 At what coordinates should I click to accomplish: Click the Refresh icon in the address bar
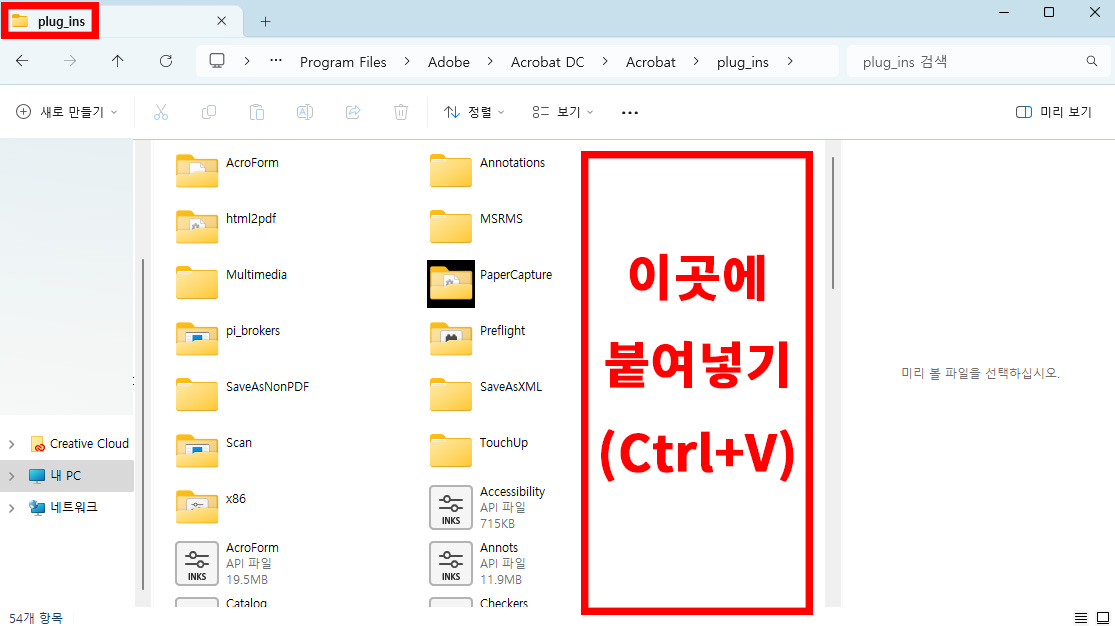point(166,61)
